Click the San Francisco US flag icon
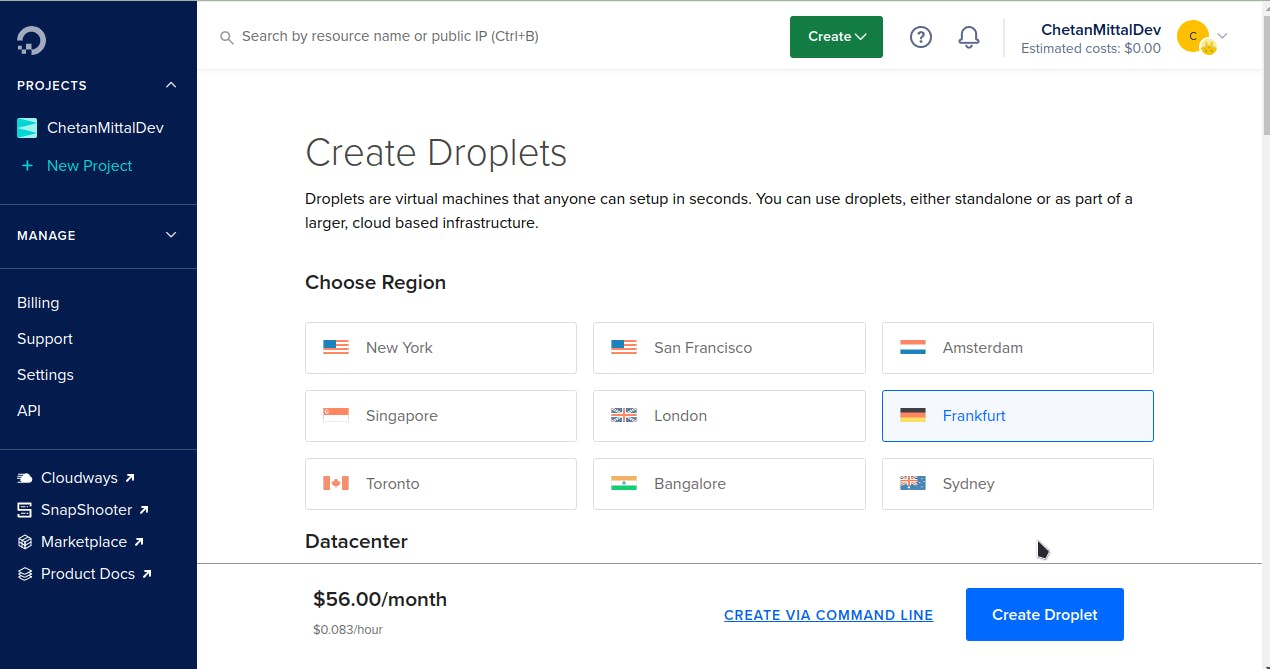This screenshot has height=669, width=1270. pos(624,348)
